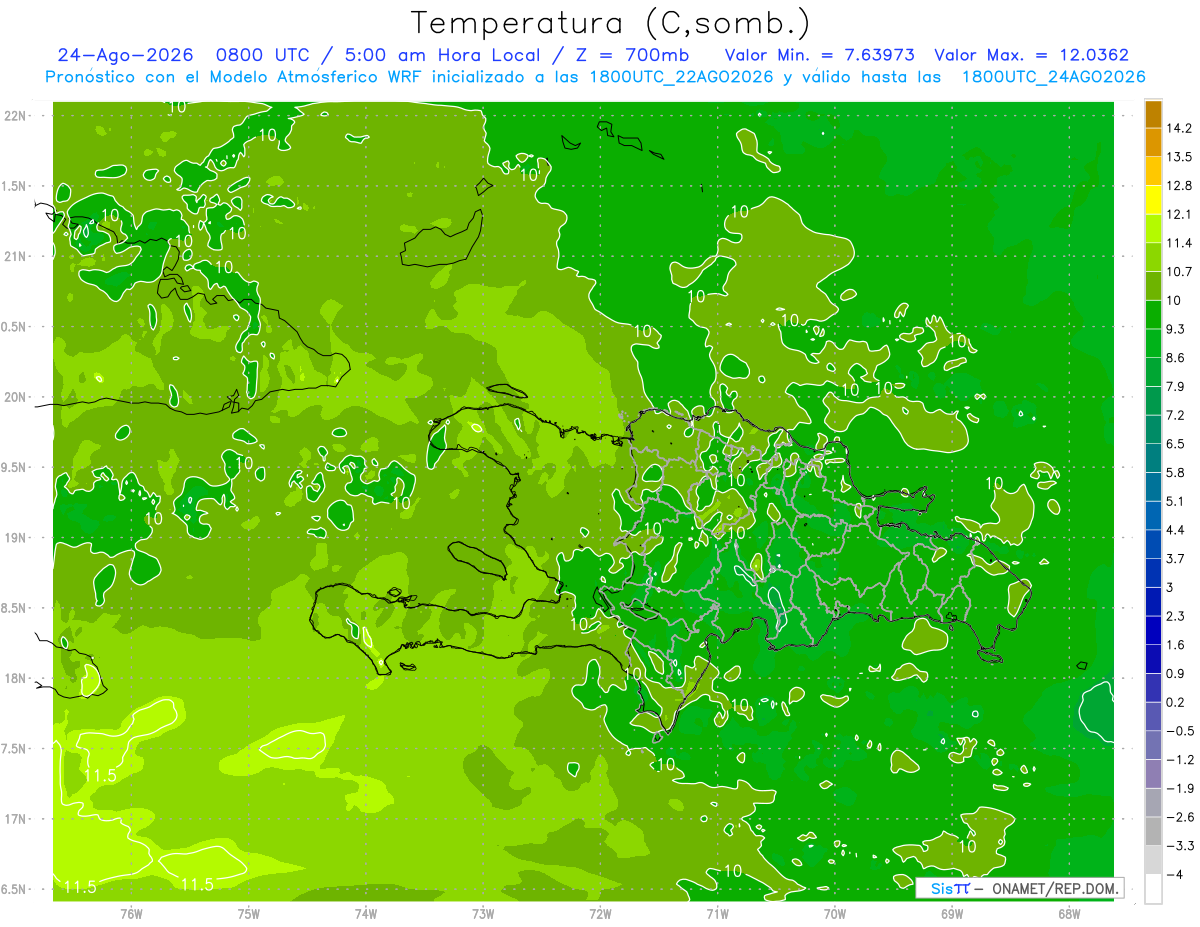Screen dimensions: 1200x927
Task: Click the '68W' longitude axis label
Action: click(1069, 914)
